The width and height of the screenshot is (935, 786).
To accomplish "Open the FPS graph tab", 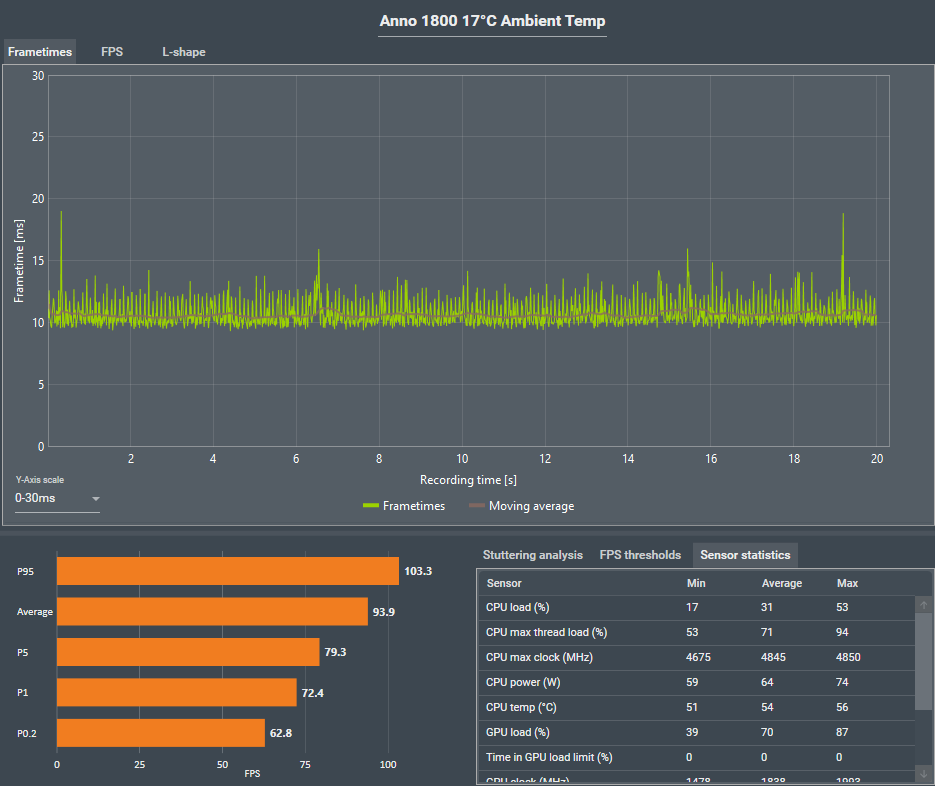I will 112,52.
